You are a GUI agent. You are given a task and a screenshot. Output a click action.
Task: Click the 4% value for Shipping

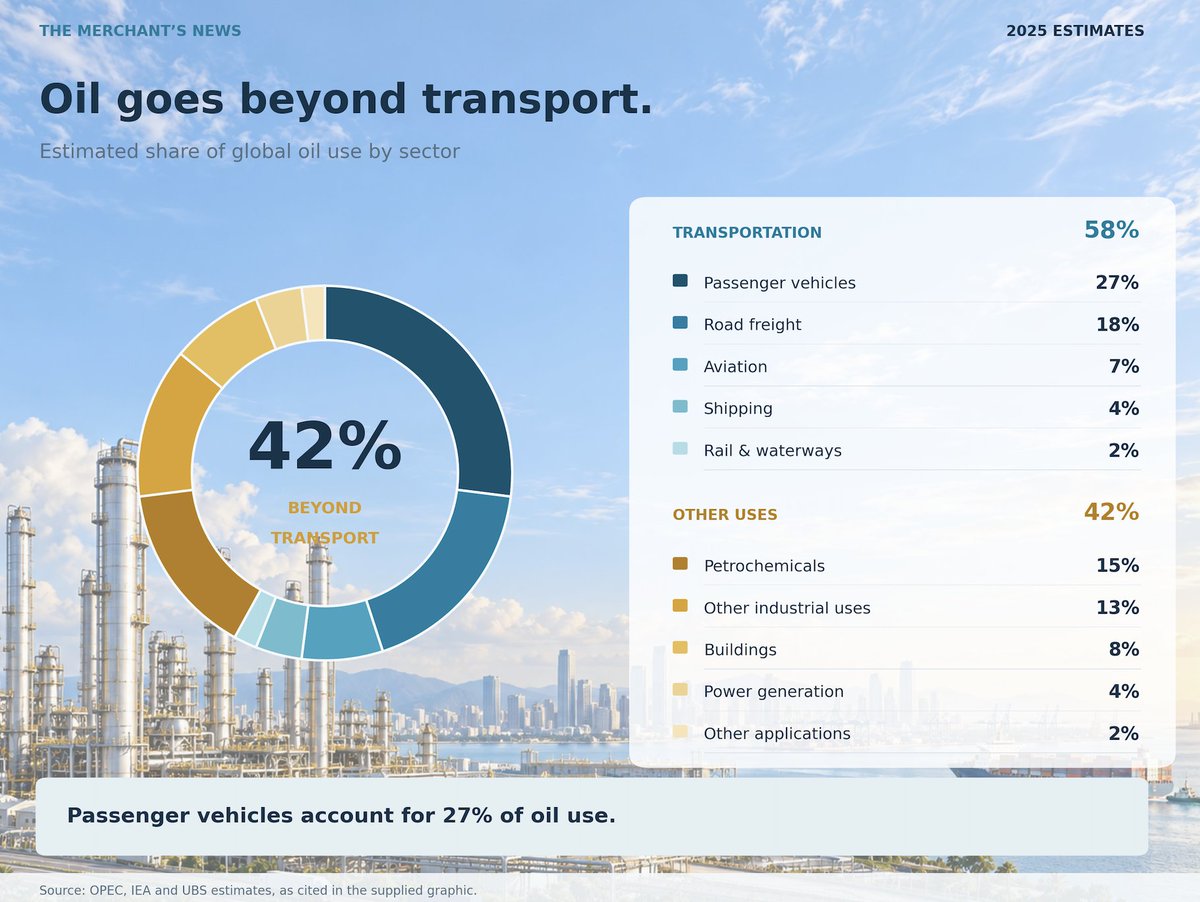1124,409
